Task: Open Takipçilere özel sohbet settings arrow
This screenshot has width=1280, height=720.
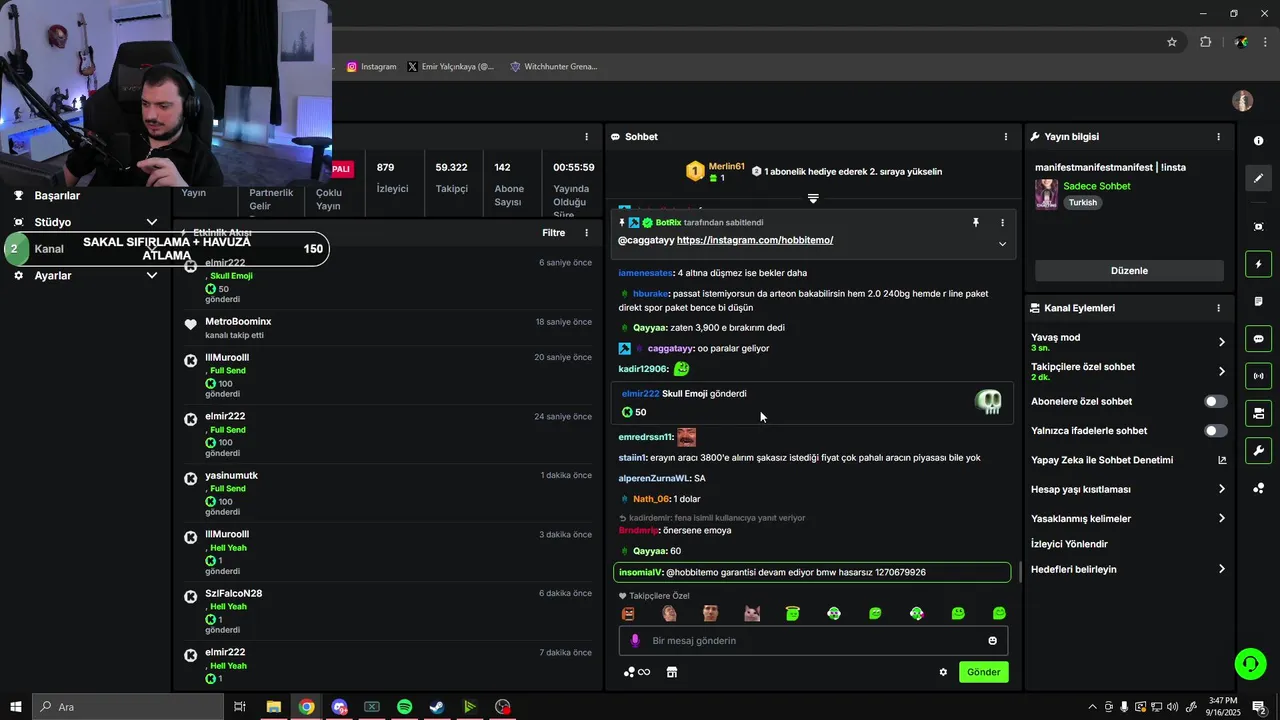Action: (1221, 372)
